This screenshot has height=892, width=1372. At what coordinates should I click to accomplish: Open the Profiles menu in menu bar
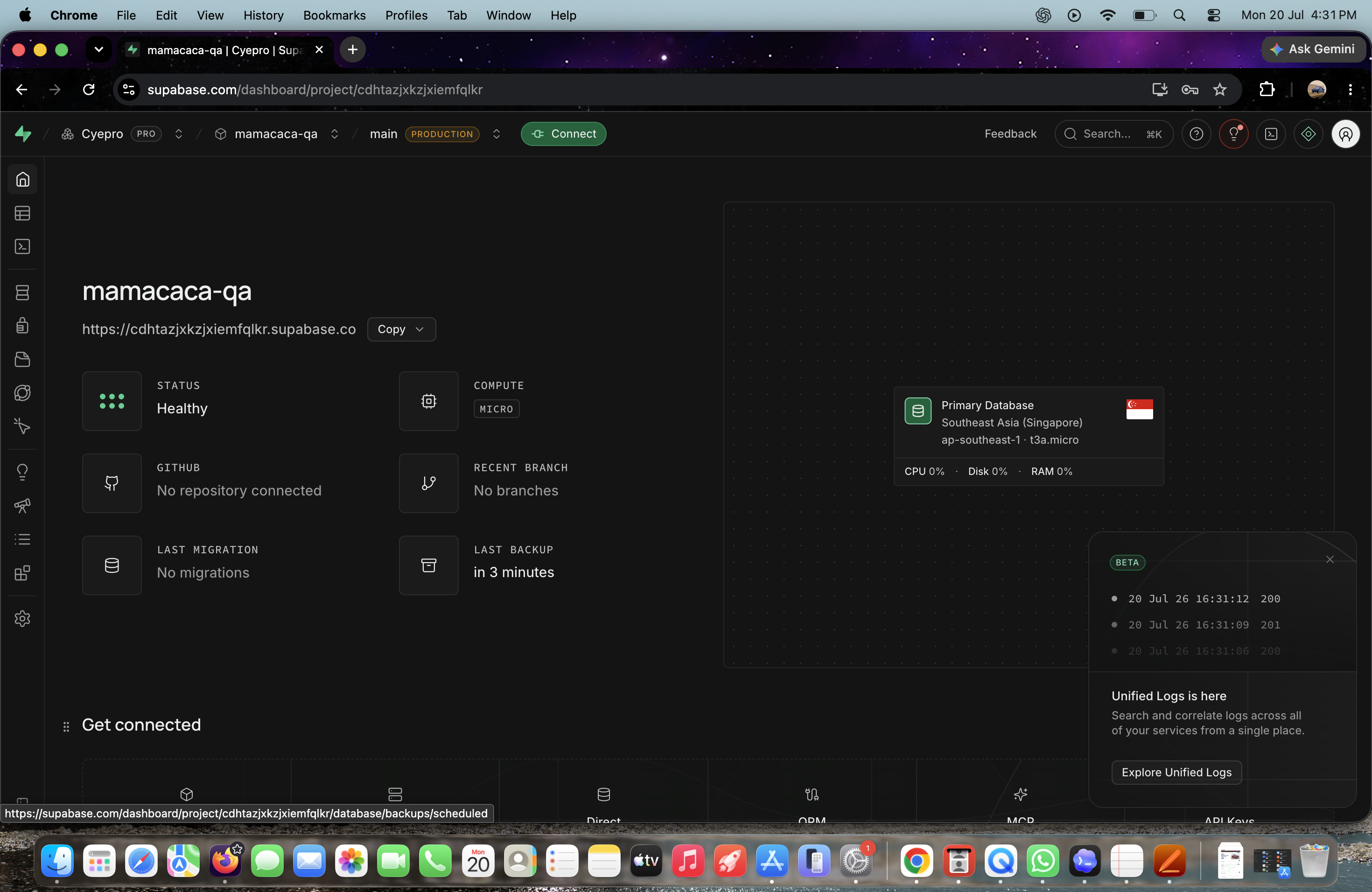click(406, 15)
